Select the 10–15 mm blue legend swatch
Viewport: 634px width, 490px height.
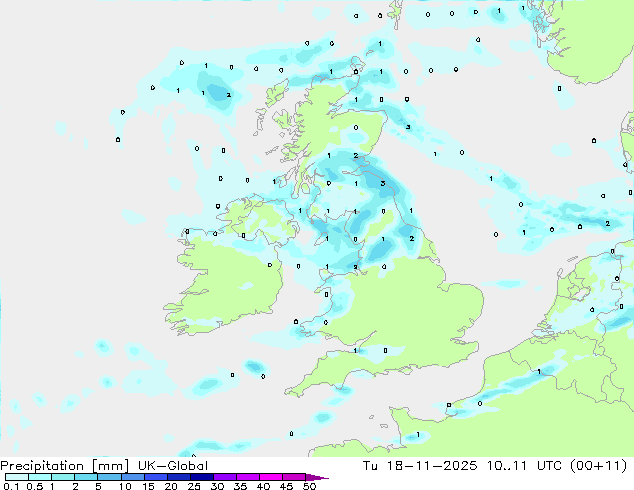click(133, 477)
